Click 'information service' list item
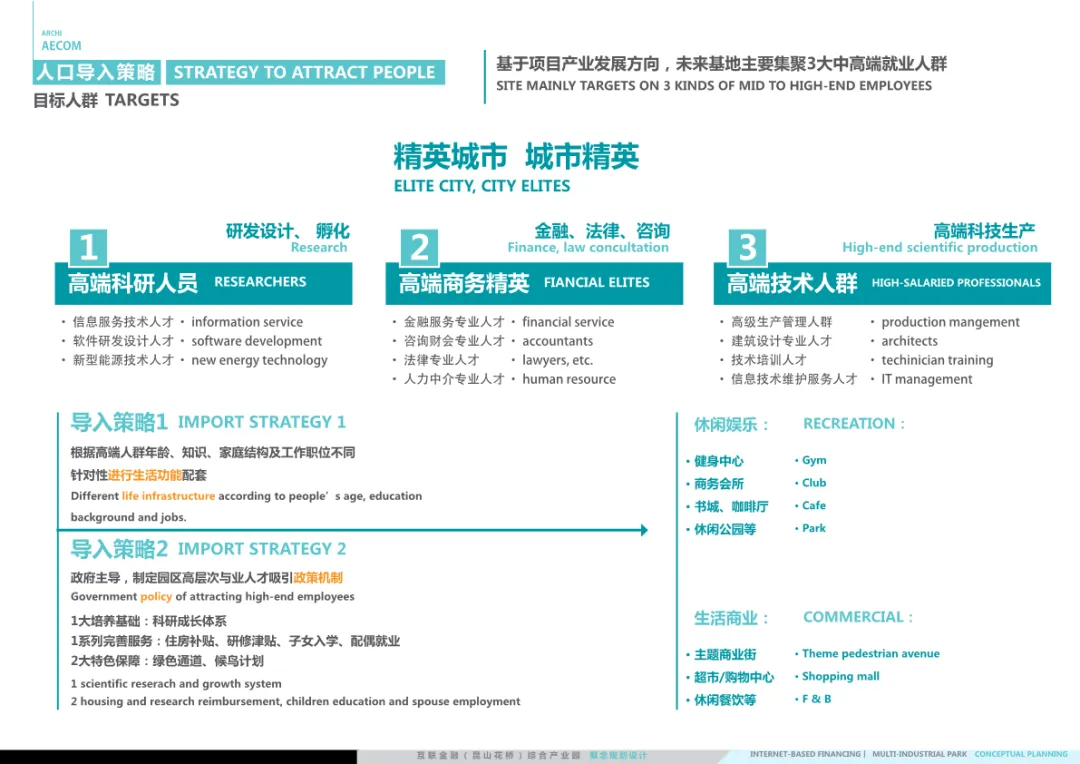The image size is (1080, 764). pos(247,322)
